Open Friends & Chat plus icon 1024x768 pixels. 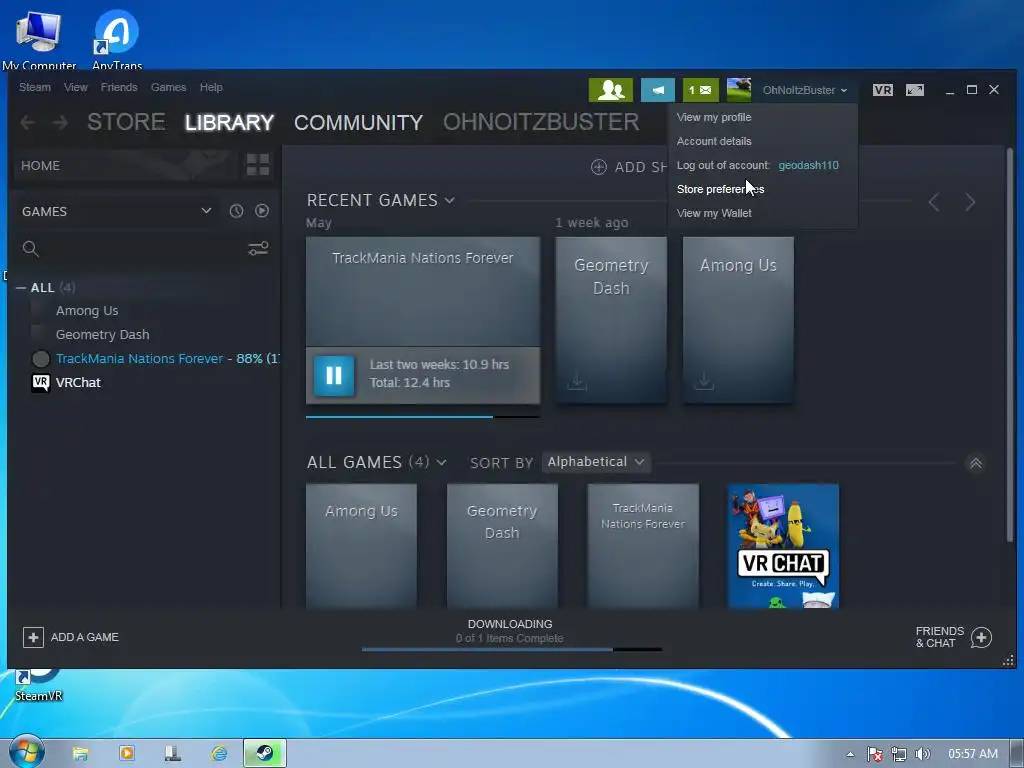(982, 637)
